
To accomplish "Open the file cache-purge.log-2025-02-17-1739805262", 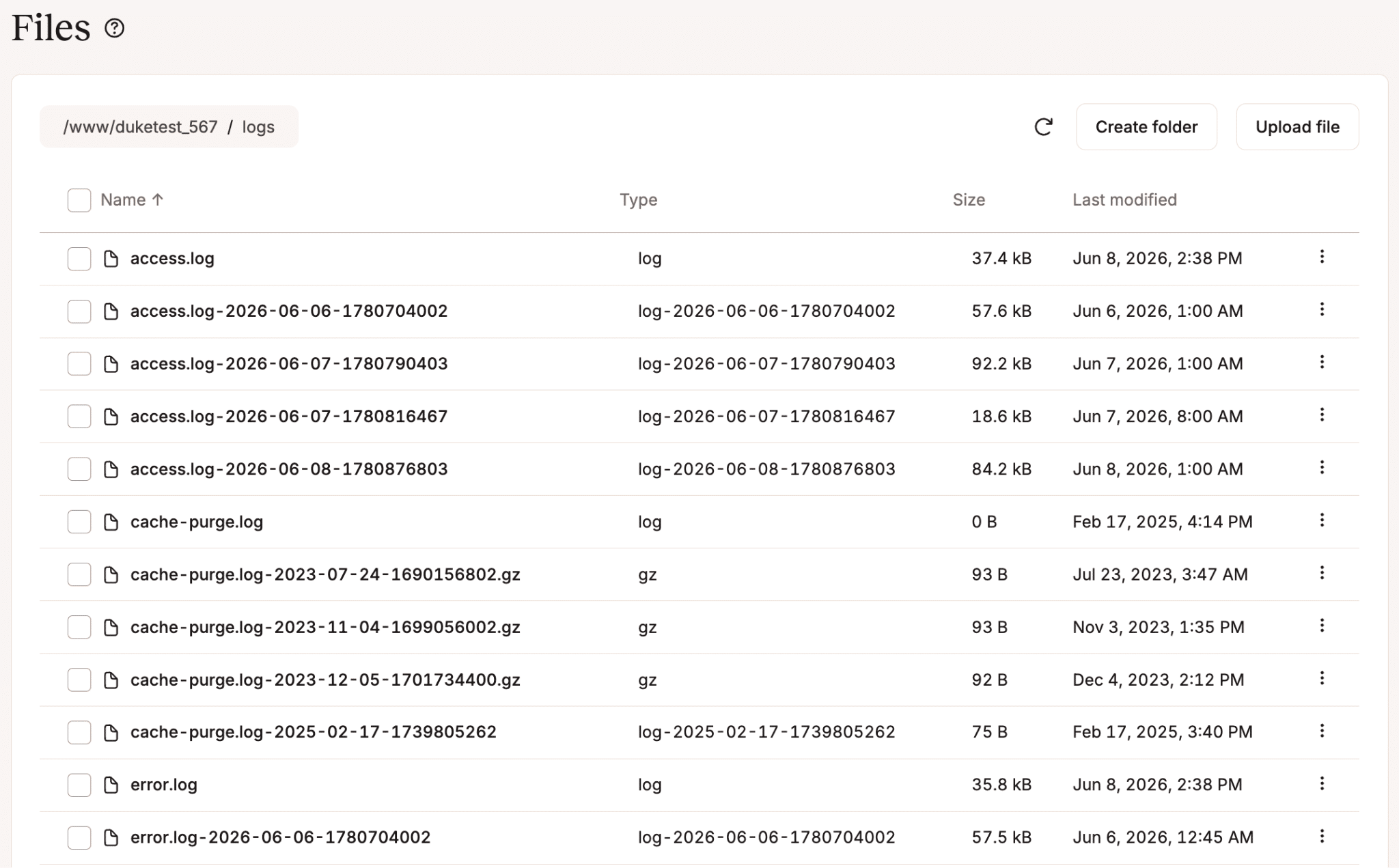I will point(314,732).
